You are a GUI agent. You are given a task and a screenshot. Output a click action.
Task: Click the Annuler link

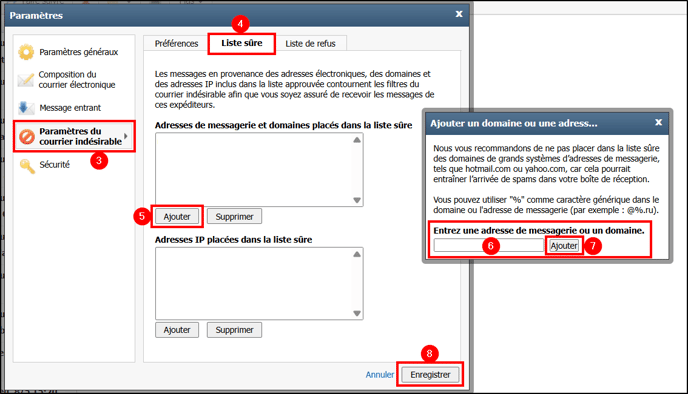click(380, 375)
